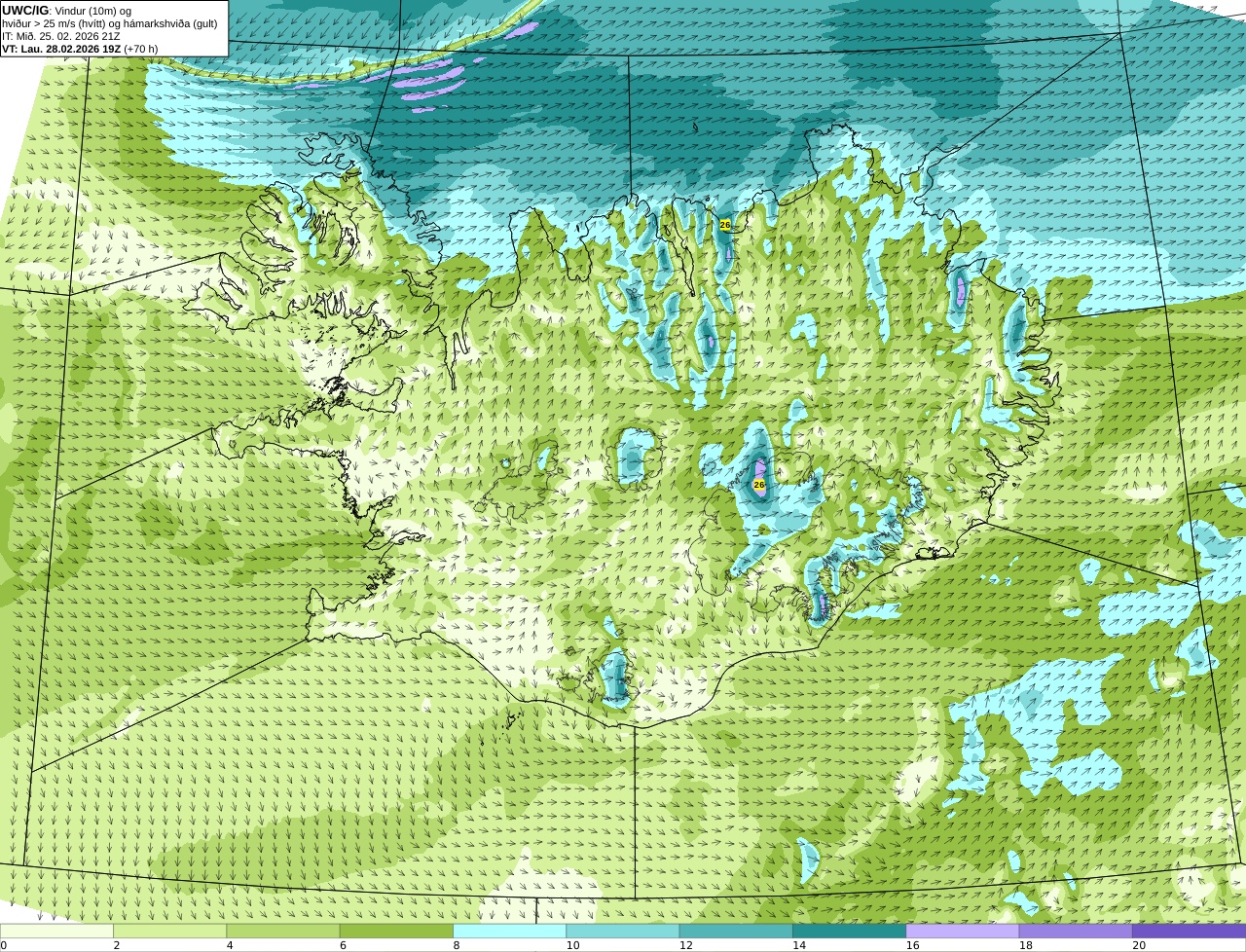Click the yellow 26 gust marker in the central highlands
The width and height of the screenshot is (1246, 952).
click(759, 484)
